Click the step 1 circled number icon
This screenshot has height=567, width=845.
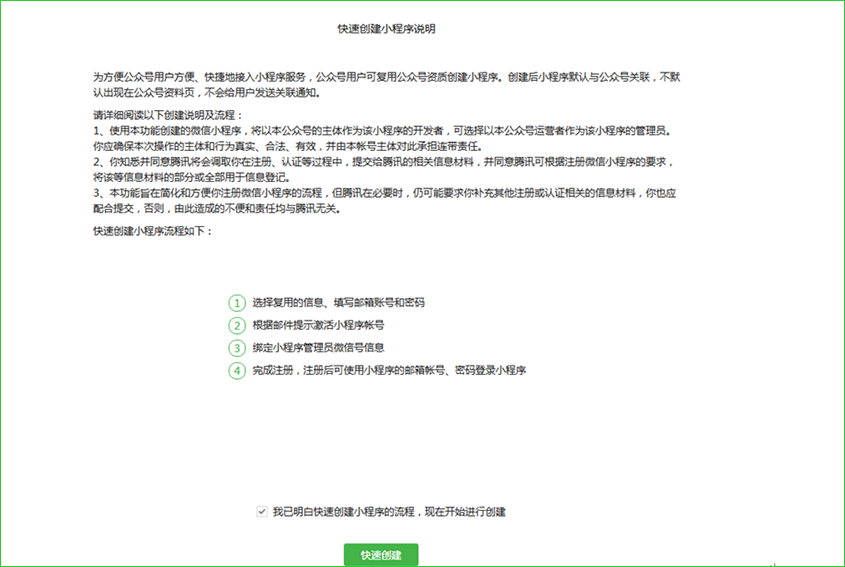pos(237,302)
